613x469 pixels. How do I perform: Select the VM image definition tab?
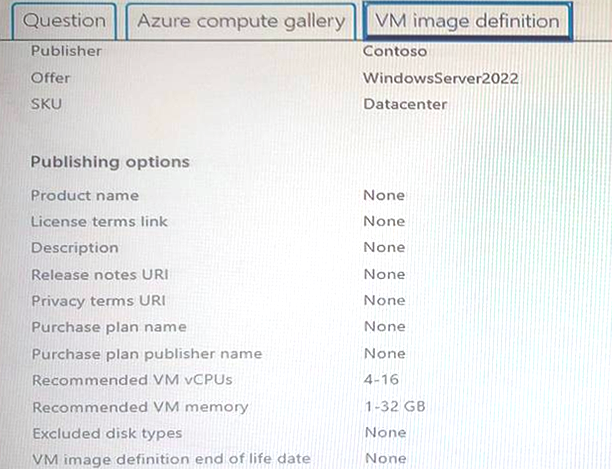pyautogui.click(x=467, y=21)
